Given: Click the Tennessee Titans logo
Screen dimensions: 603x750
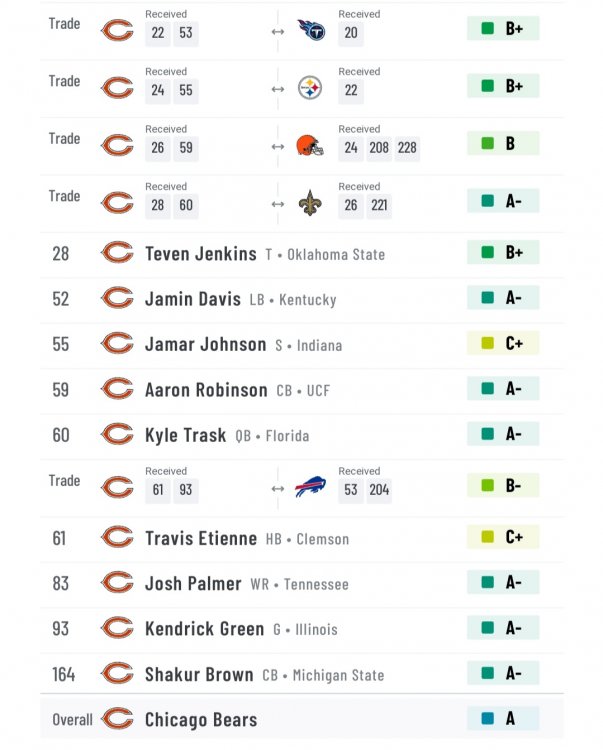Looking at the screenshot, I should pos(311,30).
